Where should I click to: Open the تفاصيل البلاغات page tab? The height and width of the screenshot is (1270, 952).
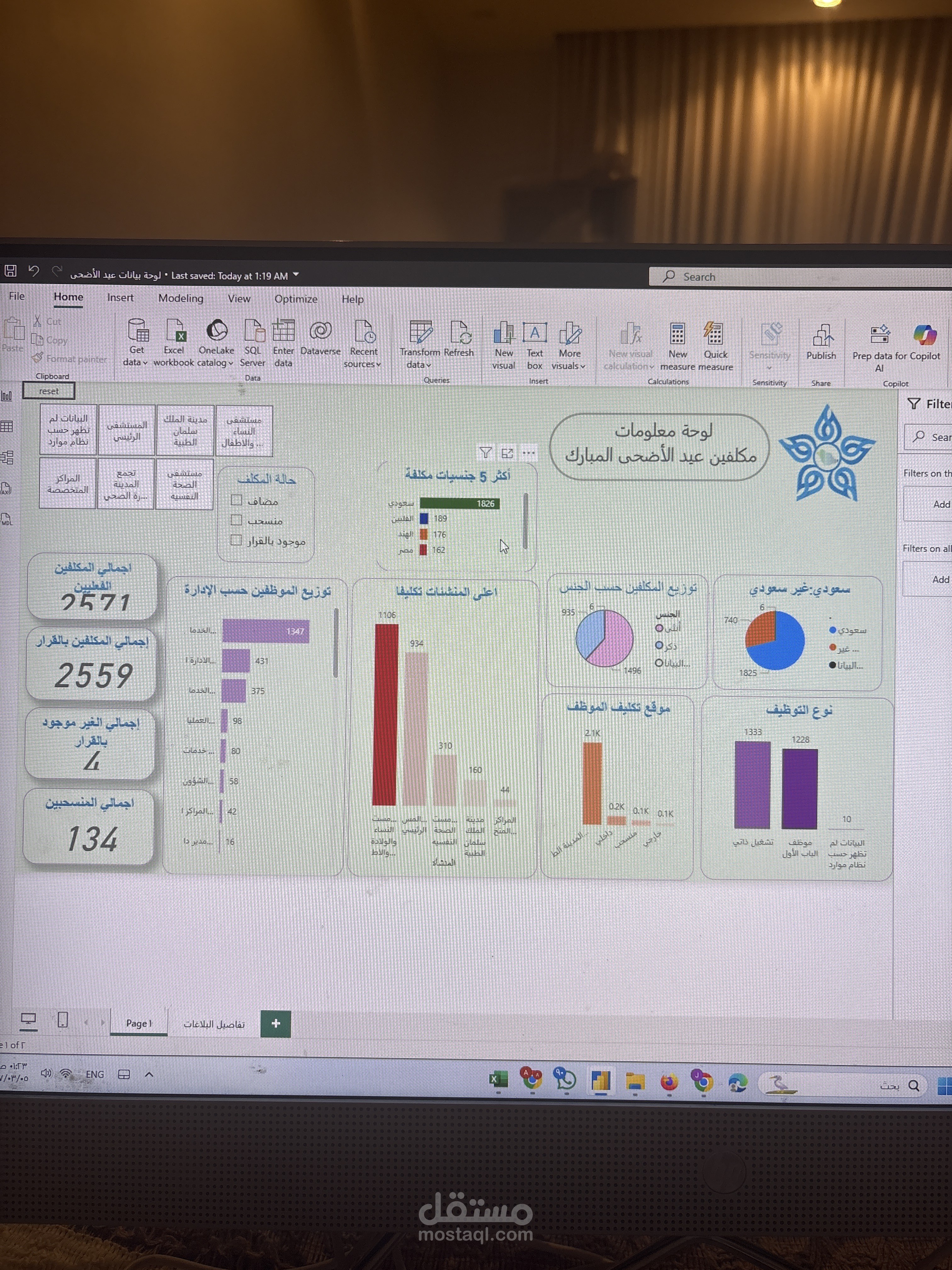click(214, 1024)
